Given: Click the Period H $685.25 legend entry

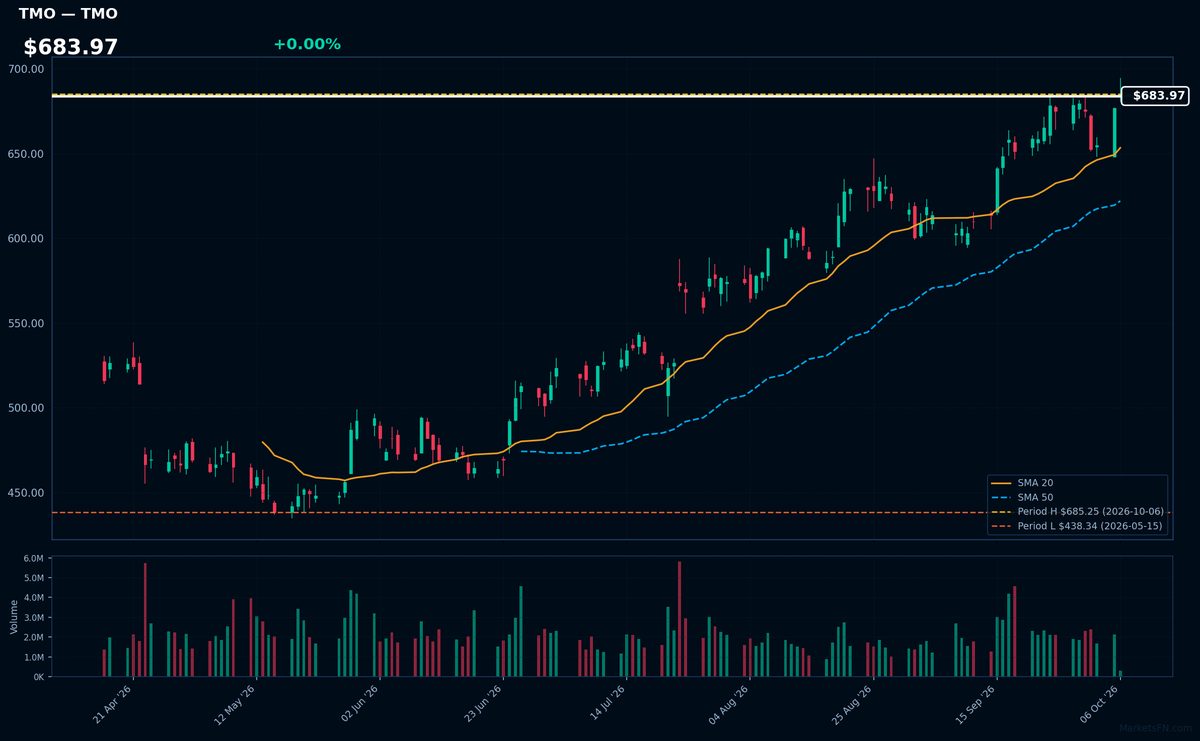Looking at the screenshot, I should point(1076,511).
